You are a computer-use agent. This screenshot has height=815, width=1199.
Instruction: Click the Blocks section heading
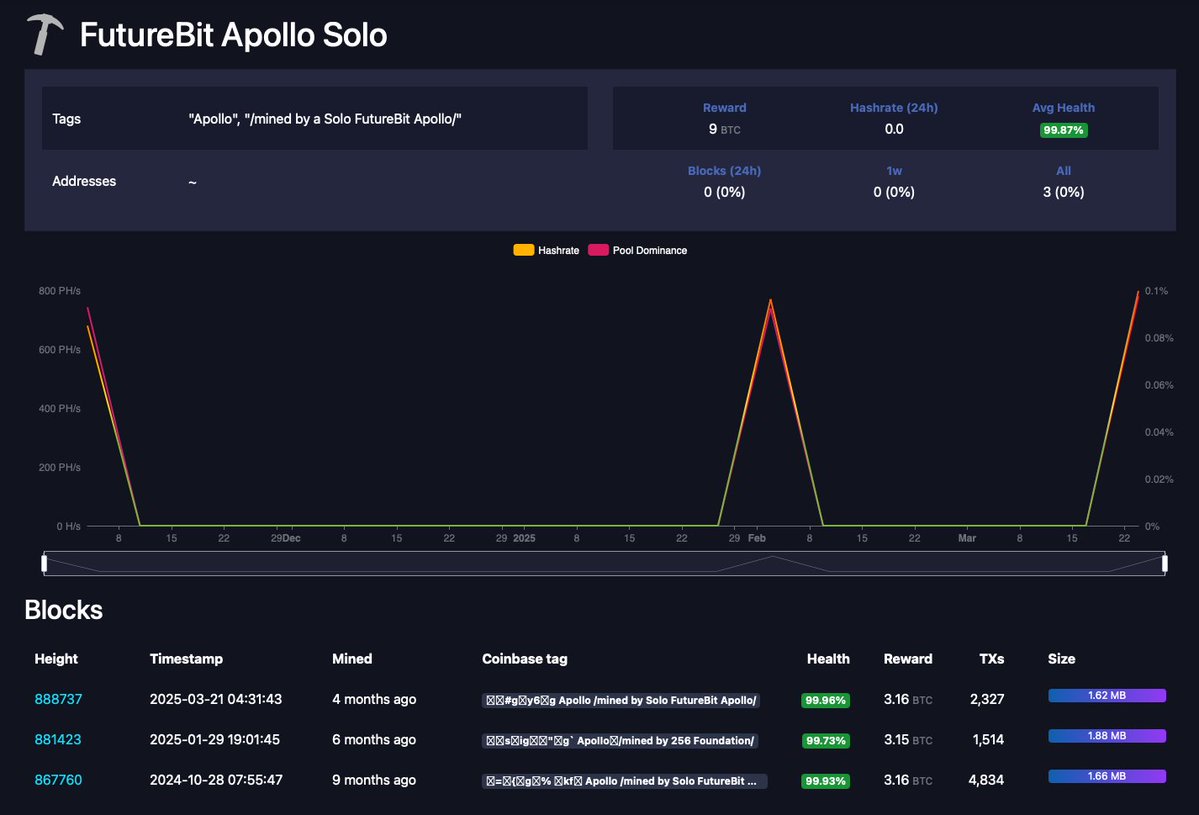click(x=63, y=610)
